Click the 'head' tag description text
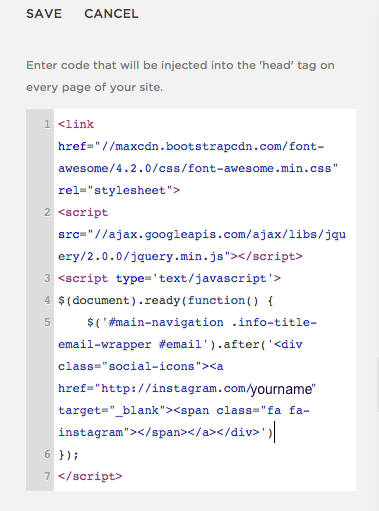Image resolution: width=379 pixels, height=511 pixels. click(180, 76)
